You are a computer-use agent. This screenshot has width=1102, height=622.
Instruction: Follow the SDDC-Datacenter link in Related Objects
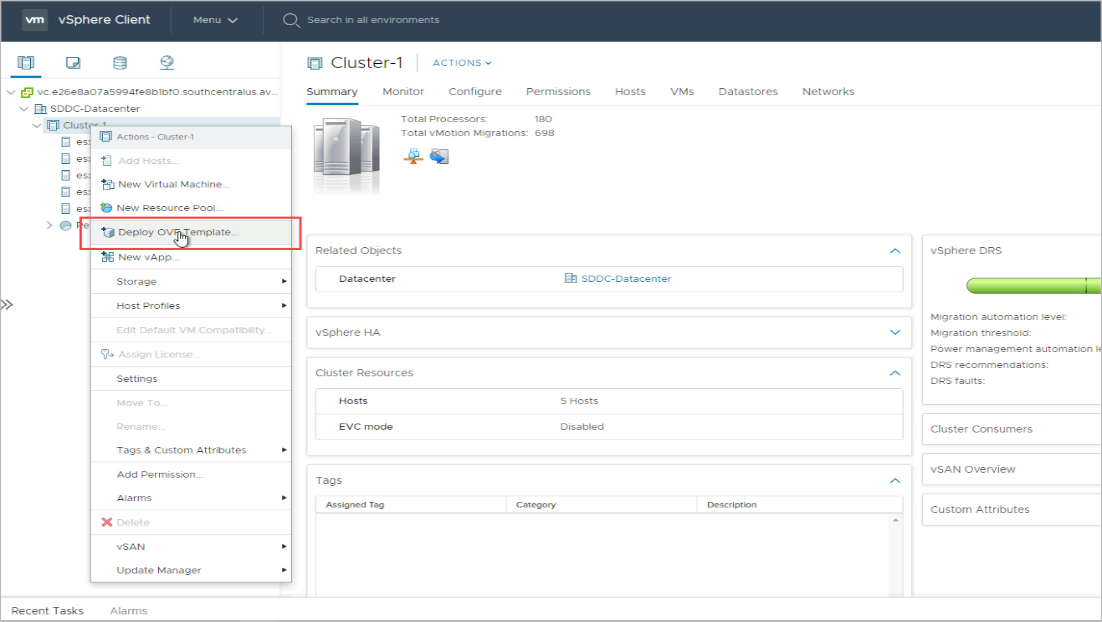tap(626, 279)
